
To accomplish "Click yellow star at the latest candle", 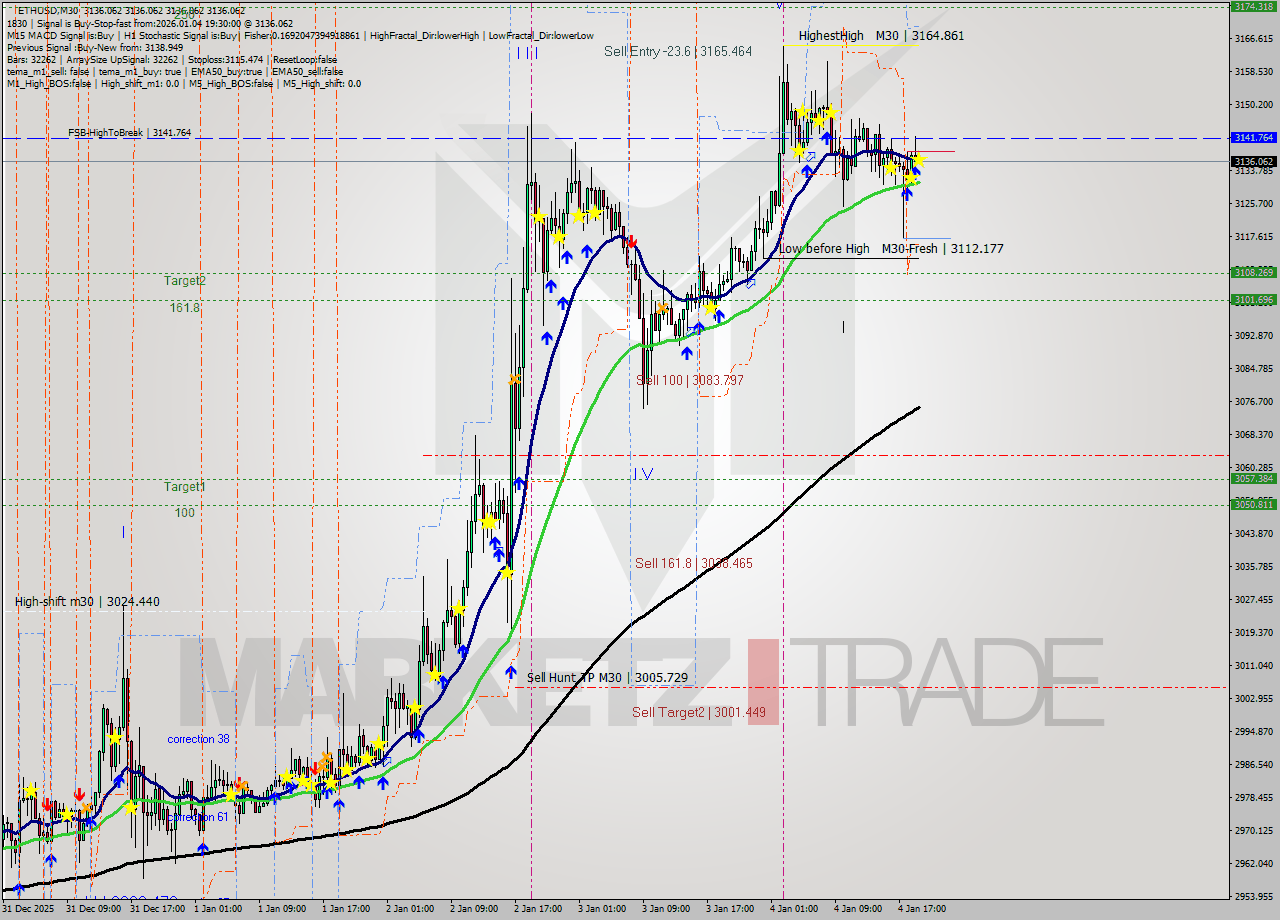I will pos(918,160).
